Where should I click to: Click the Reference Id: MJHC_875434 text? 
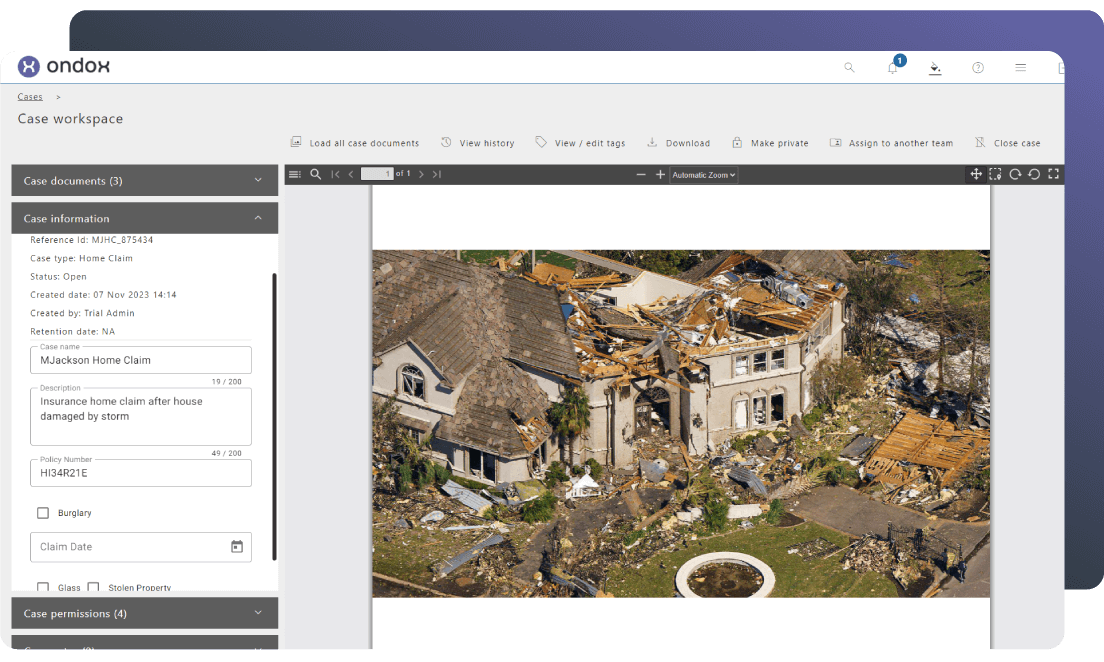pyautogui.click(x=92, y=239)
